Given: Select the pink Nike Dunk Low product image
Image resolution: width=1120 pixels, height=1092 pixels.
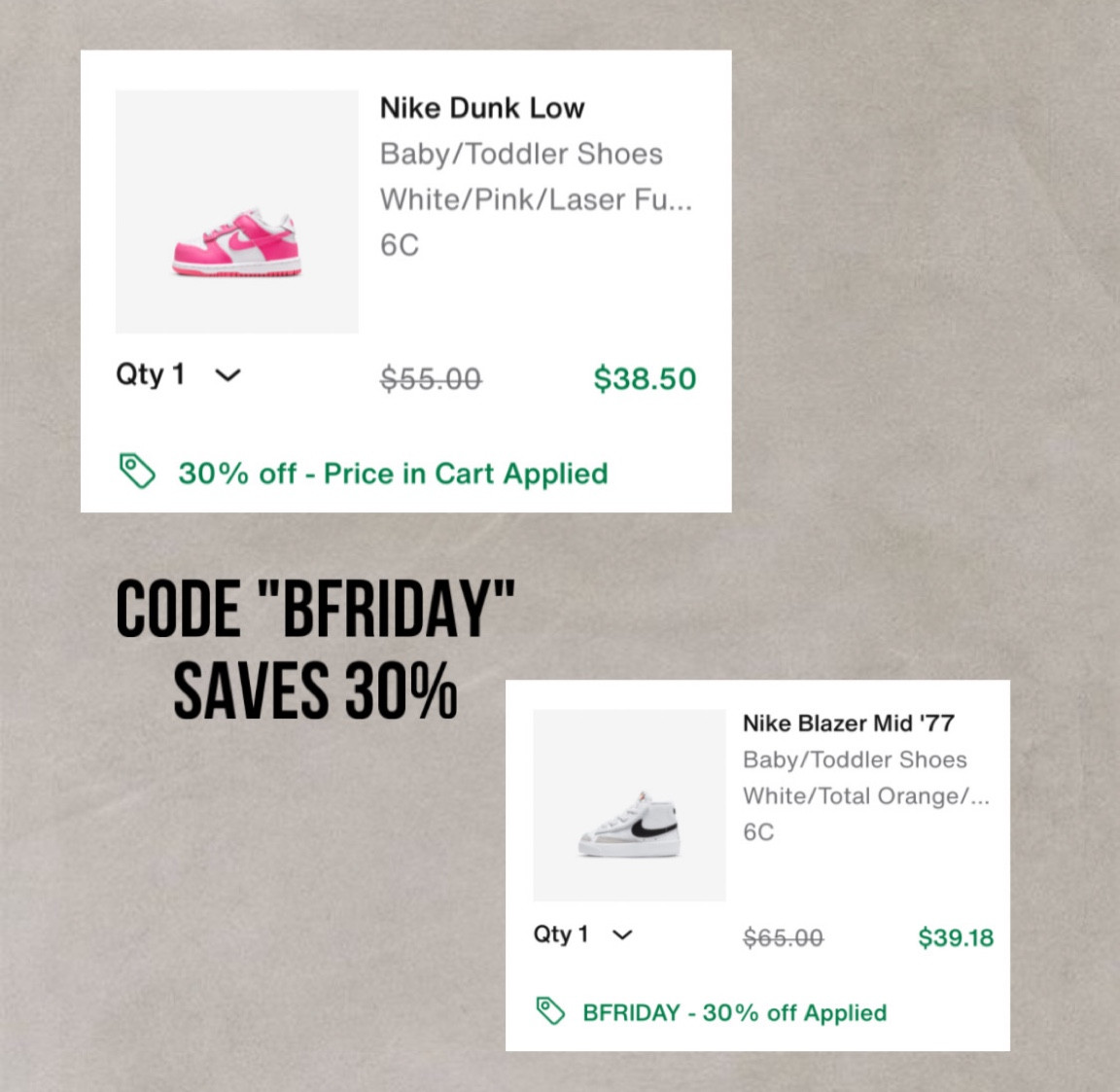Looking at the screenshot, I should (x=237, y=212).
